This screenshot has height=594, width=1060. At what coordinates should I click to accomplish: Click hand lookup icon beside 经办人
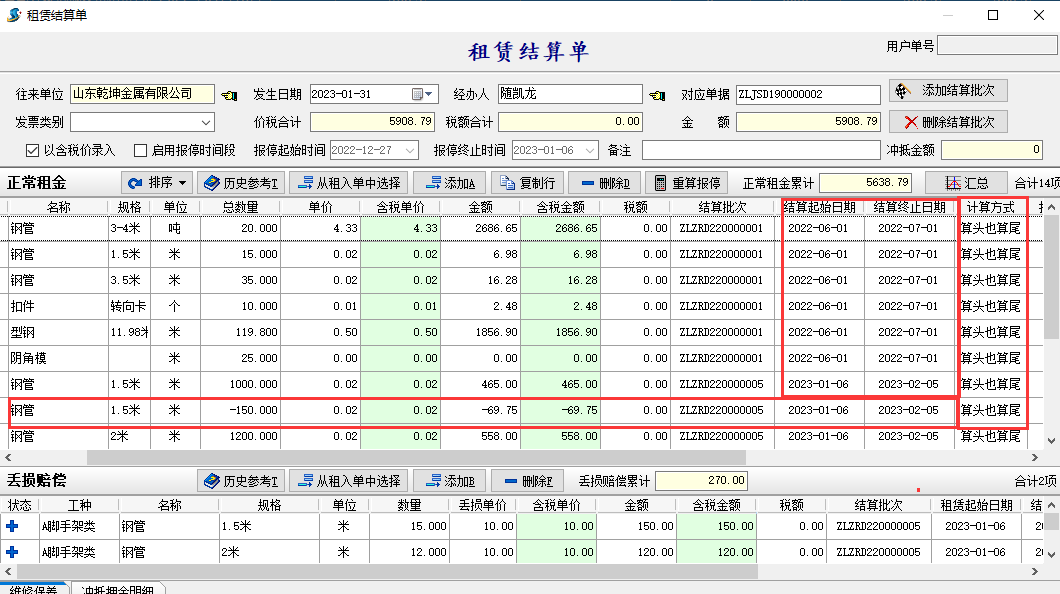[x=657, y=95]
